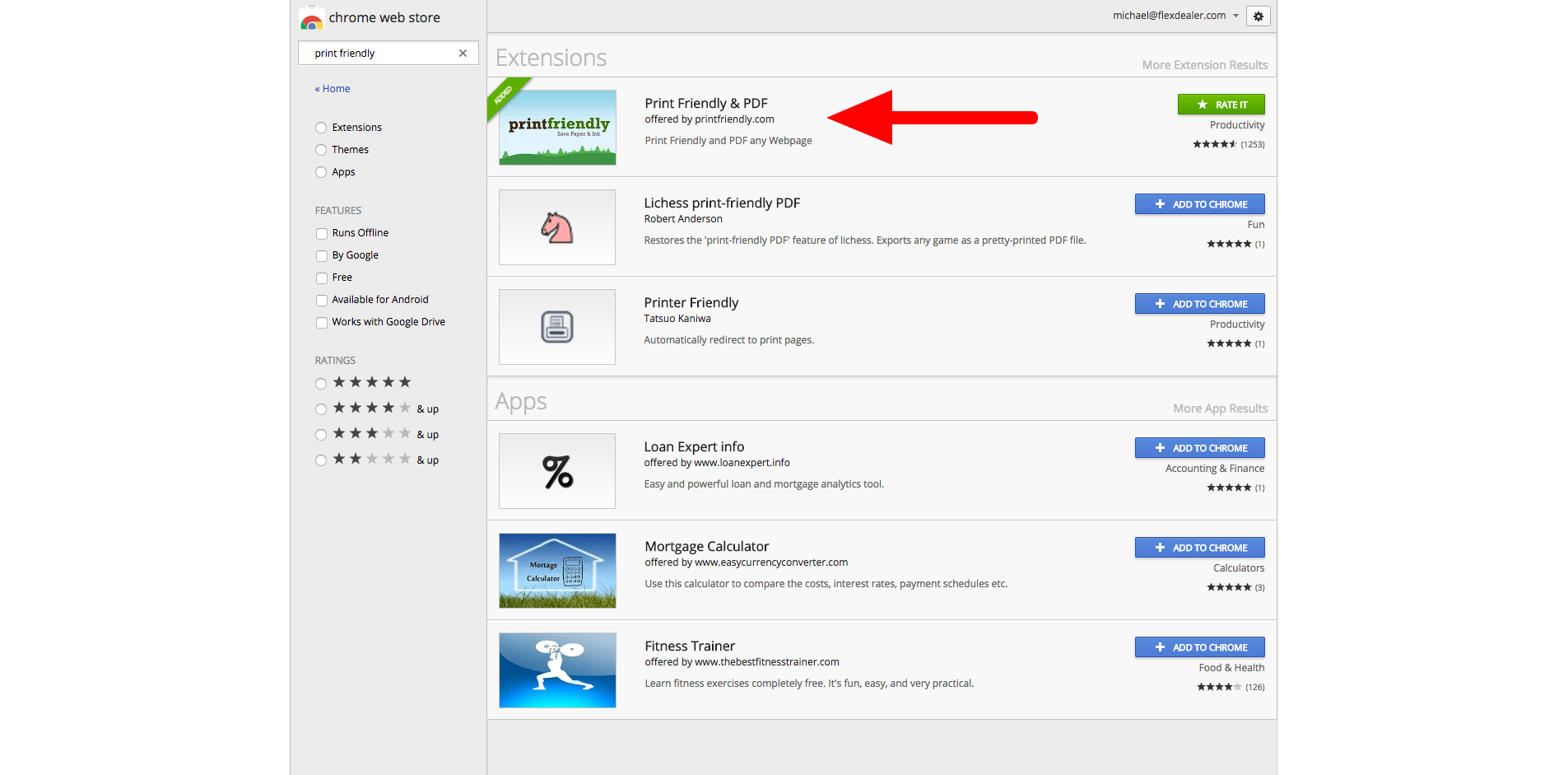This screenshot has width=1568, height=775.
Task: Select the Extensions radio filter
Action: 321,128
